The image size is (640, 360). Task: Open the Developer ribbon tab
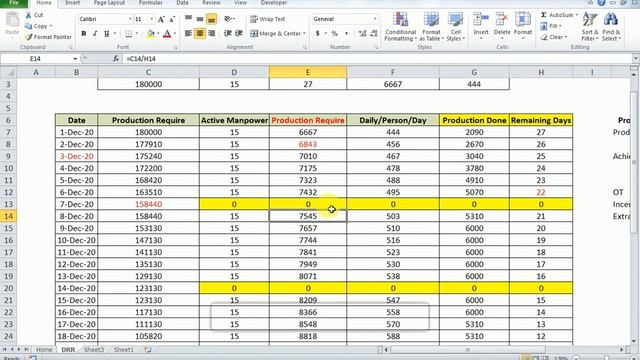pos(273,3)
